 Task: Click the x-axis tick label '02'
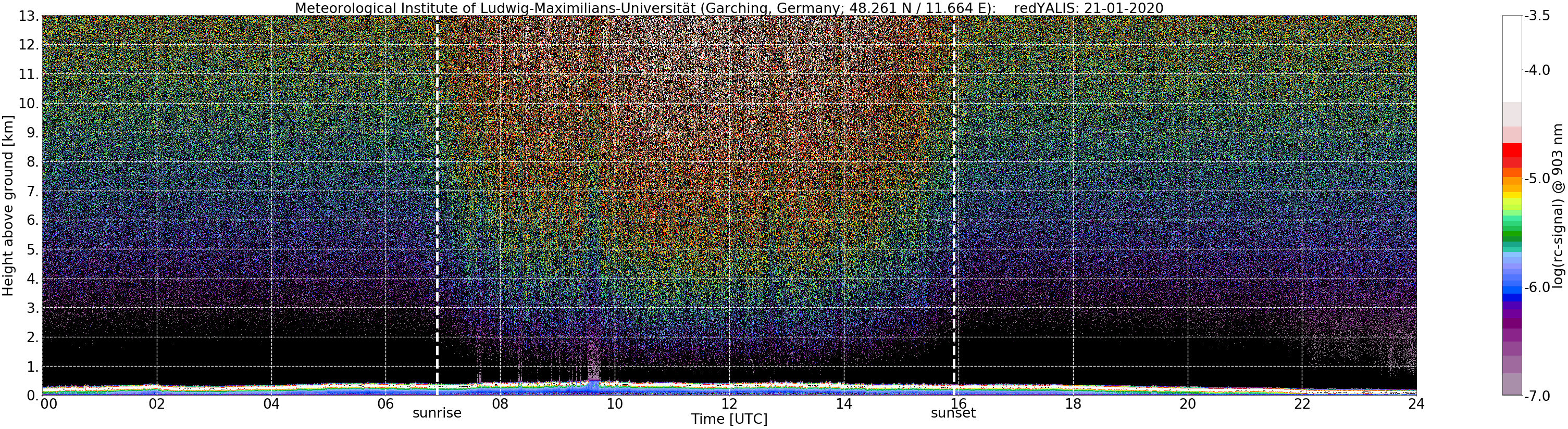click(x=157, y=404)
